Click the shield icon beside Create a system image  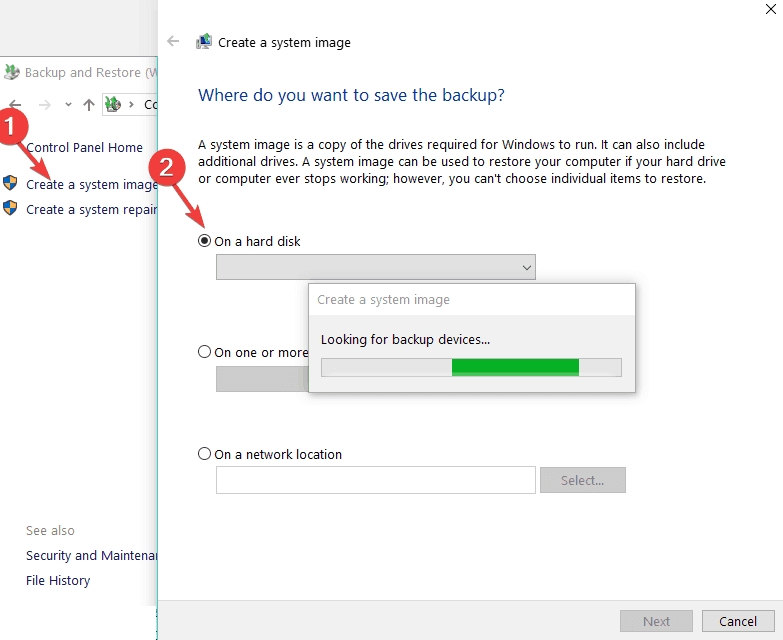pos(10,183)
